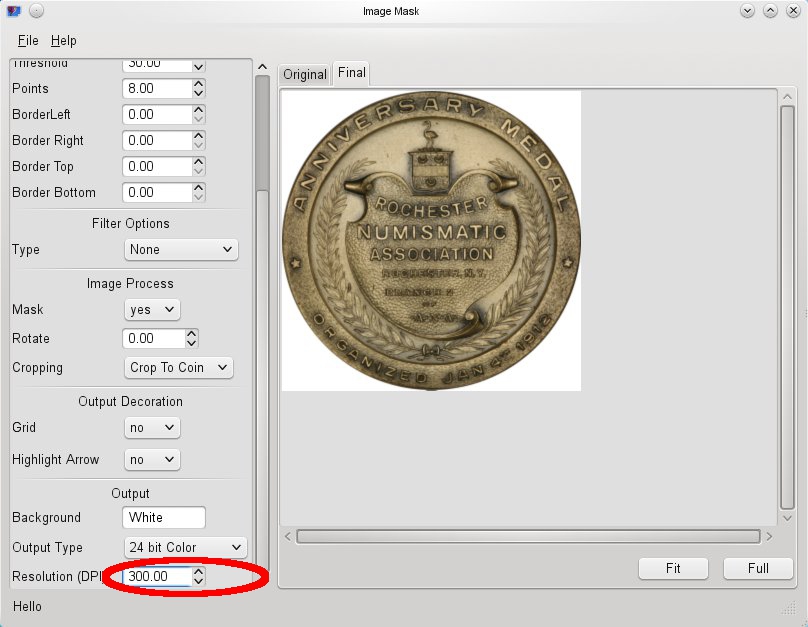
Task: Increase the Rotate value
Action: [192, 334]
